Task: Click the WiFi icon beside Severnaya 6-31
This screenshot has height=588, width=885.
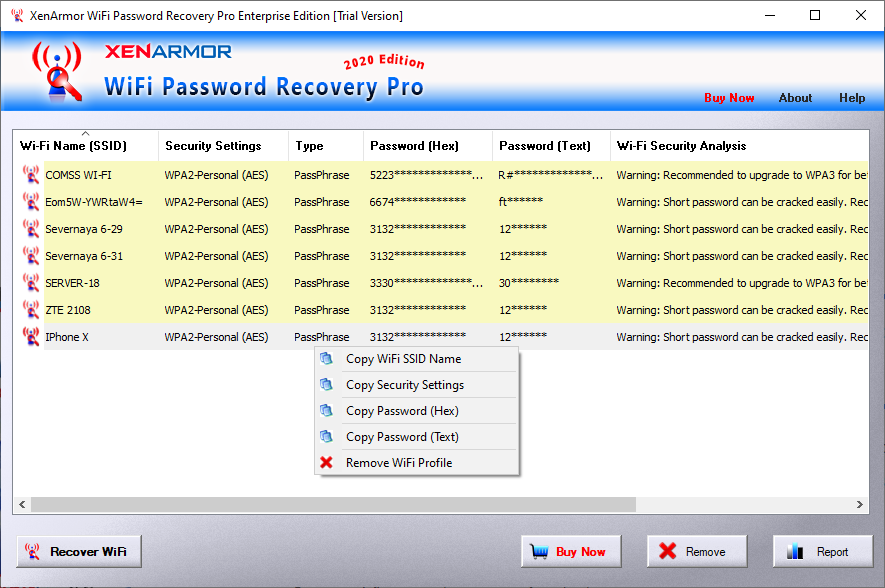Action: 30,256
